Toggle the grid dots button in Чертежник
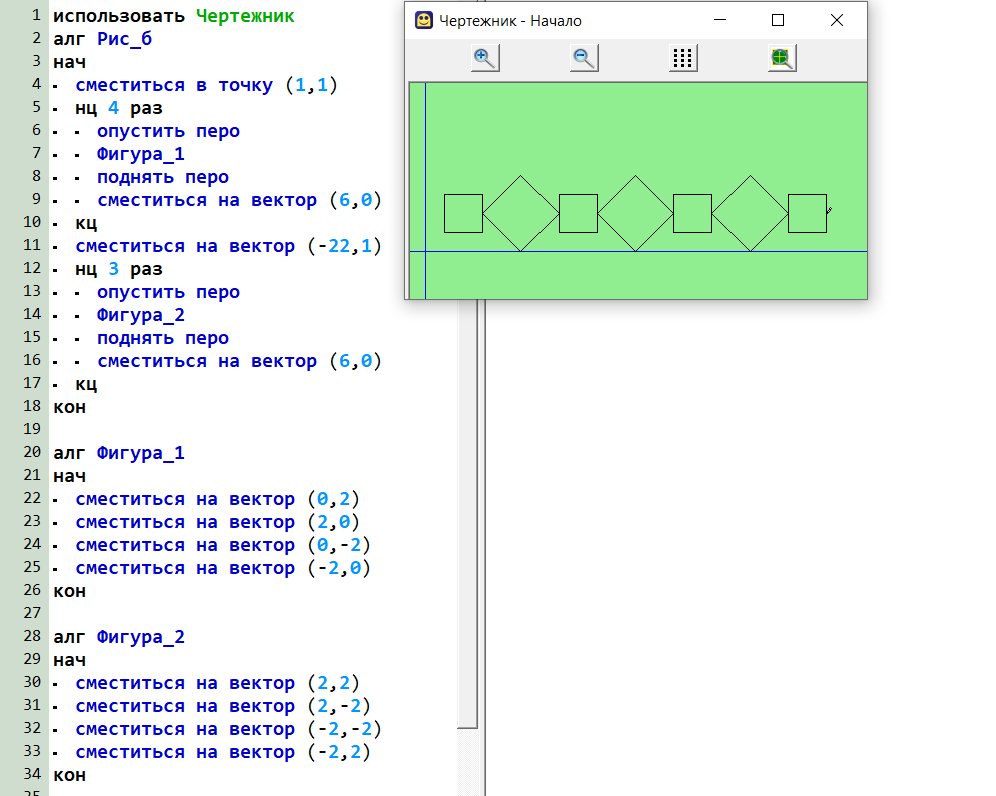Screen dimensions: 996x796 click(x=683, y=58)
